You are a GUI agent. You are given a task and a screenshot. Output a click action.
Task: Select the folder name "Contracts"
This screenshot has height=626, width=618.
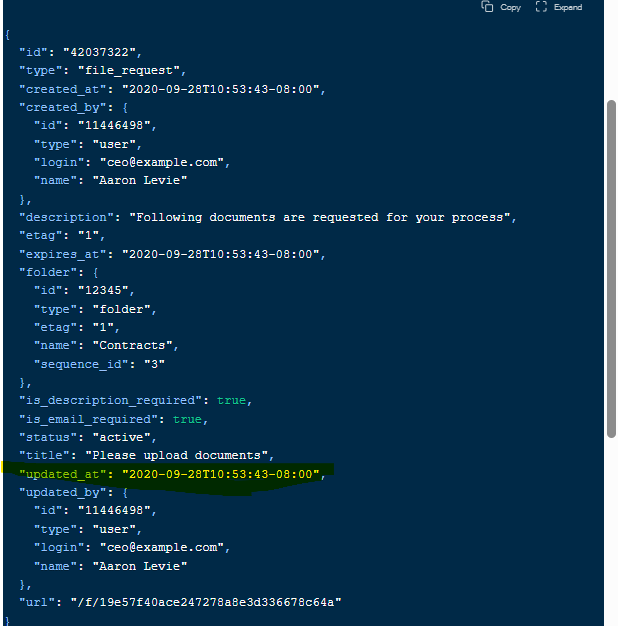click(x=133, y=345)
